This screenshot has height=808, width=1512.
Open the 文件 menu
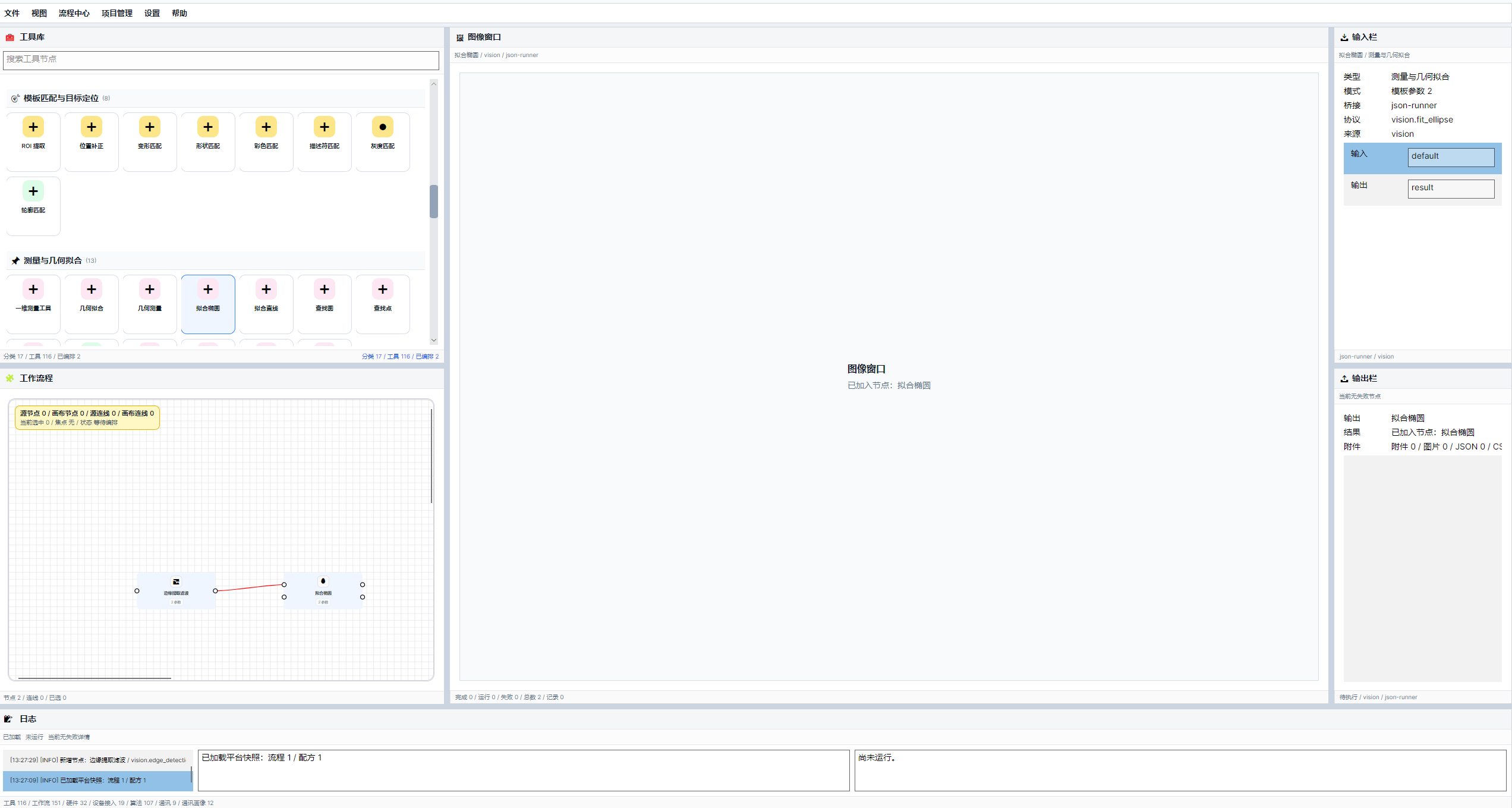(12, 13)
